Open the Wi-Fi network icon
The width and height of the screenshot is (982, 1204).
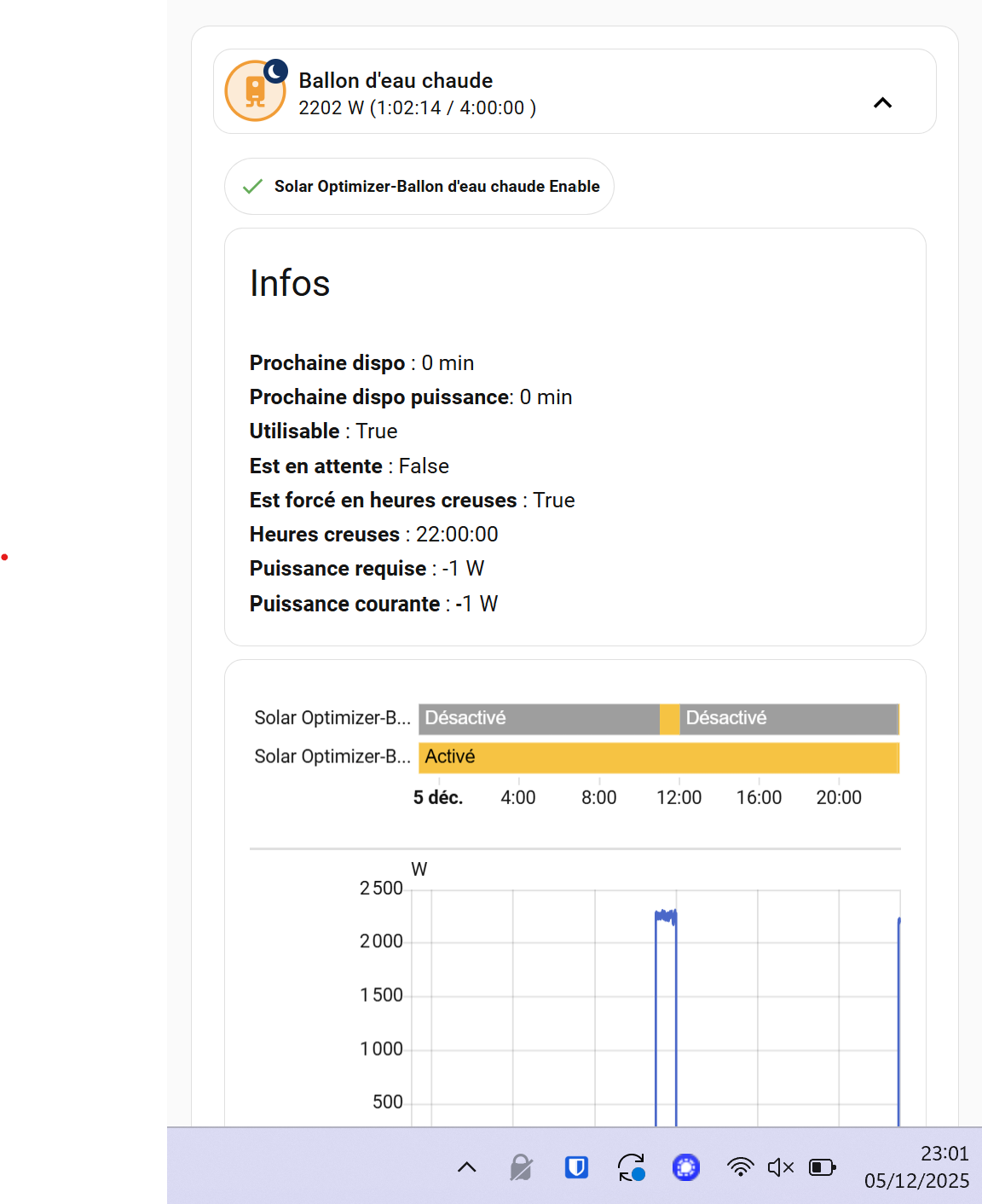pos(740,1167)
